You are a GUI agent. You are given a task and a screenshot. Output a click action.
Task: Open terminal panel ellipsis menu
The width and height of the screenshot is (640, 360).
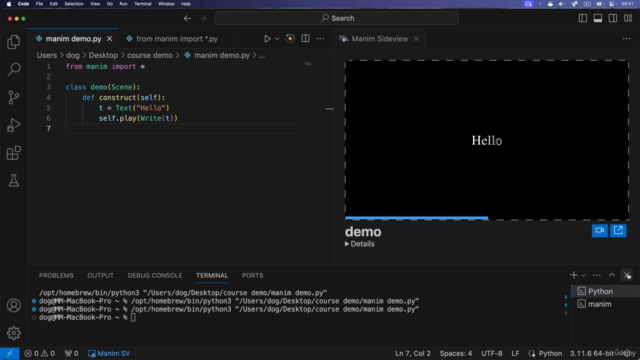pyautogui.click(x=597, y=275)
